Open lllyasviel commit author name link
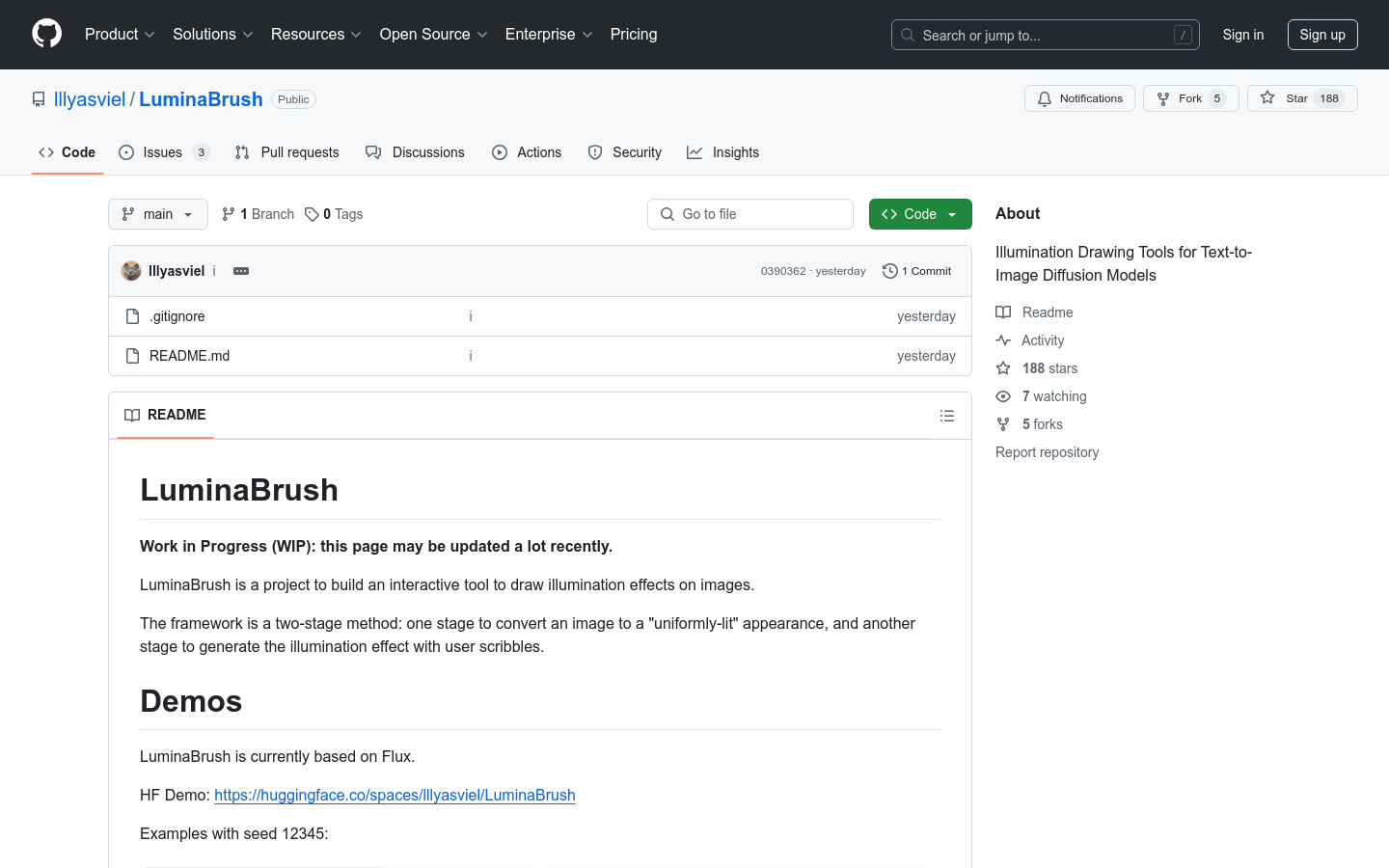 [x=177, y=271]
